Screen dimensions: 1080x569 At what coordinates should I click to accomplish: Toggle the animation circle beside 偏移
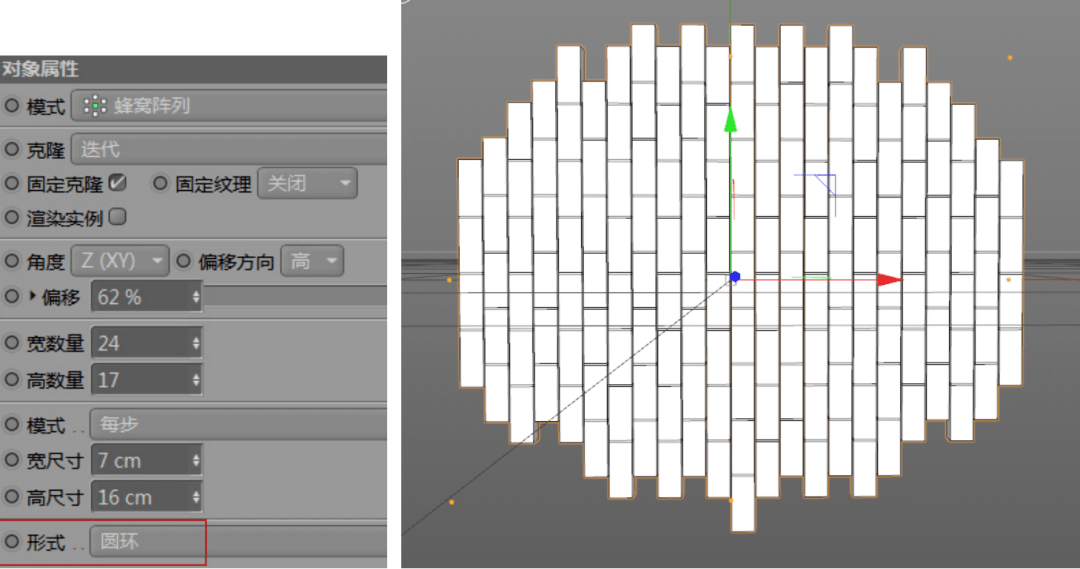12,296
